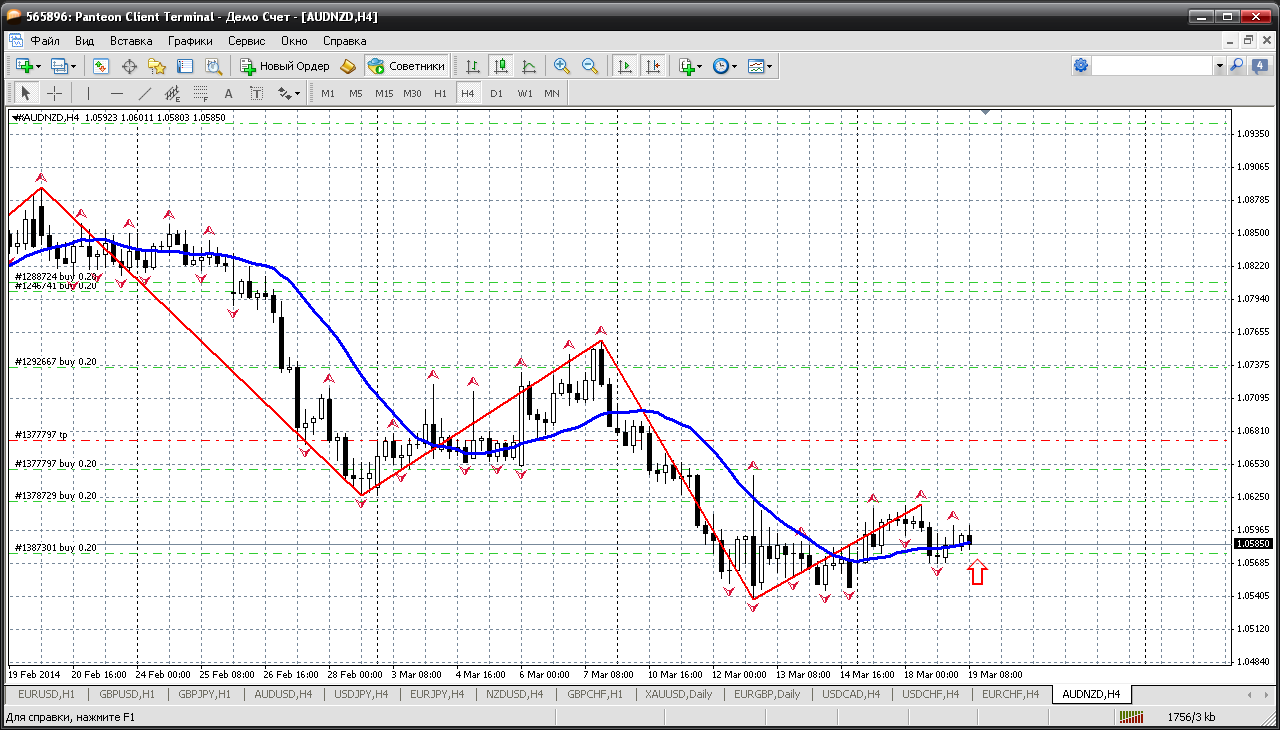Viewport: 1280px width, 730px height.
Task: Toggle Советники auto trading
Action: tap(406, 66)
